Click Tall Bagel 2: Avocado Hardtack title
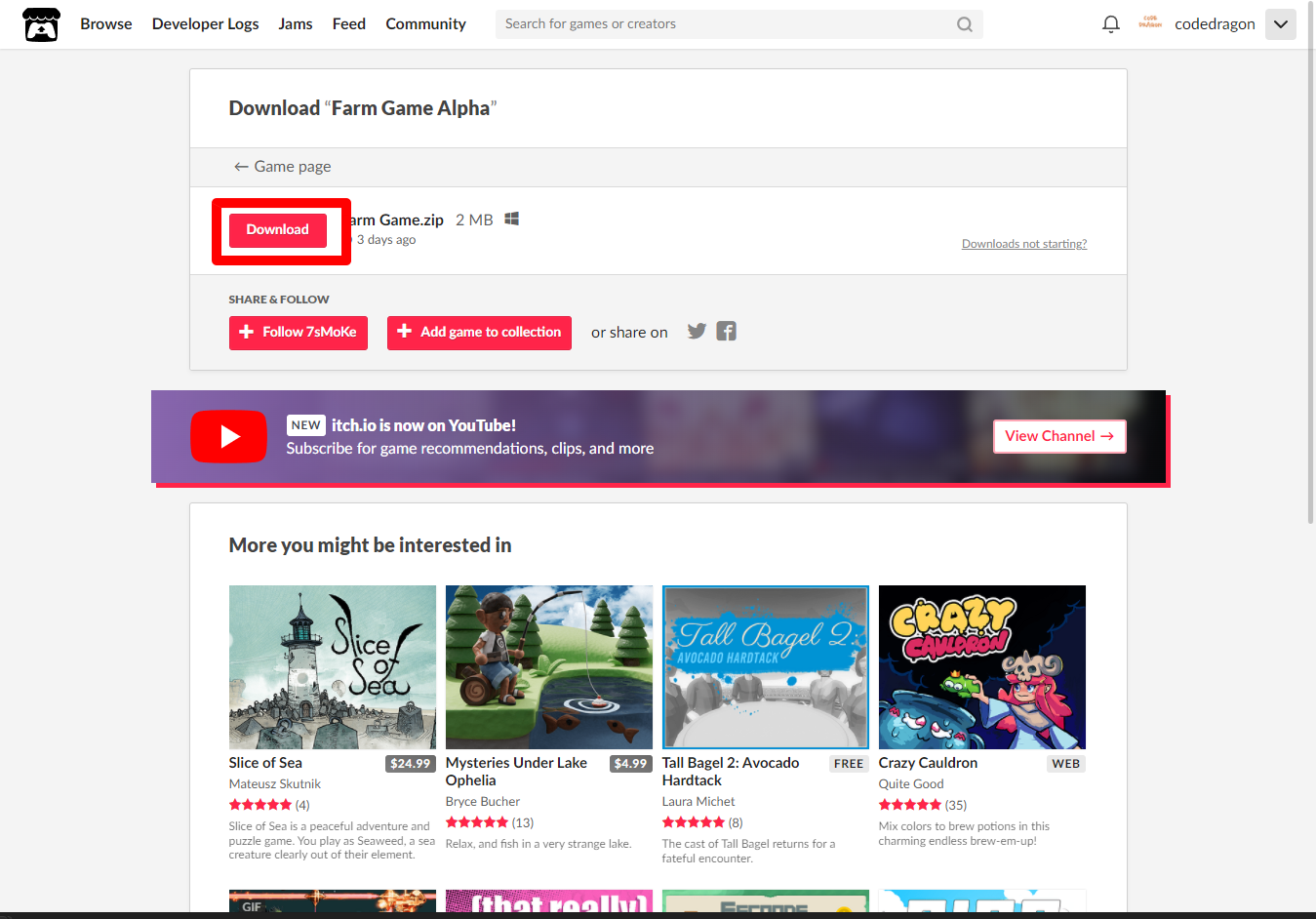 click(731, 772)
